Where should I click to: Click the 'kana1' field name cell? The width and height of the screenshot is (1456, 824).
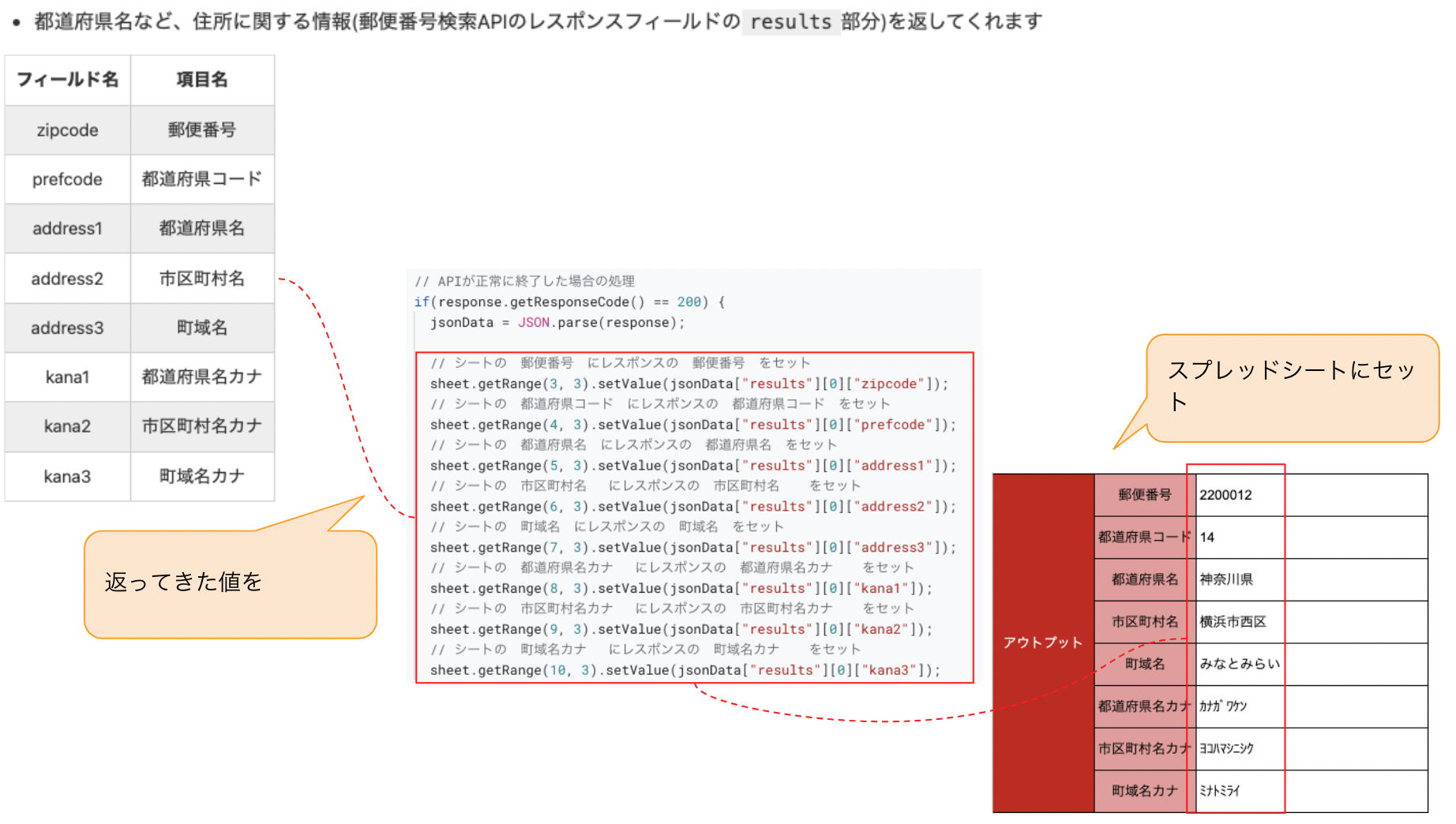point(67,377)
